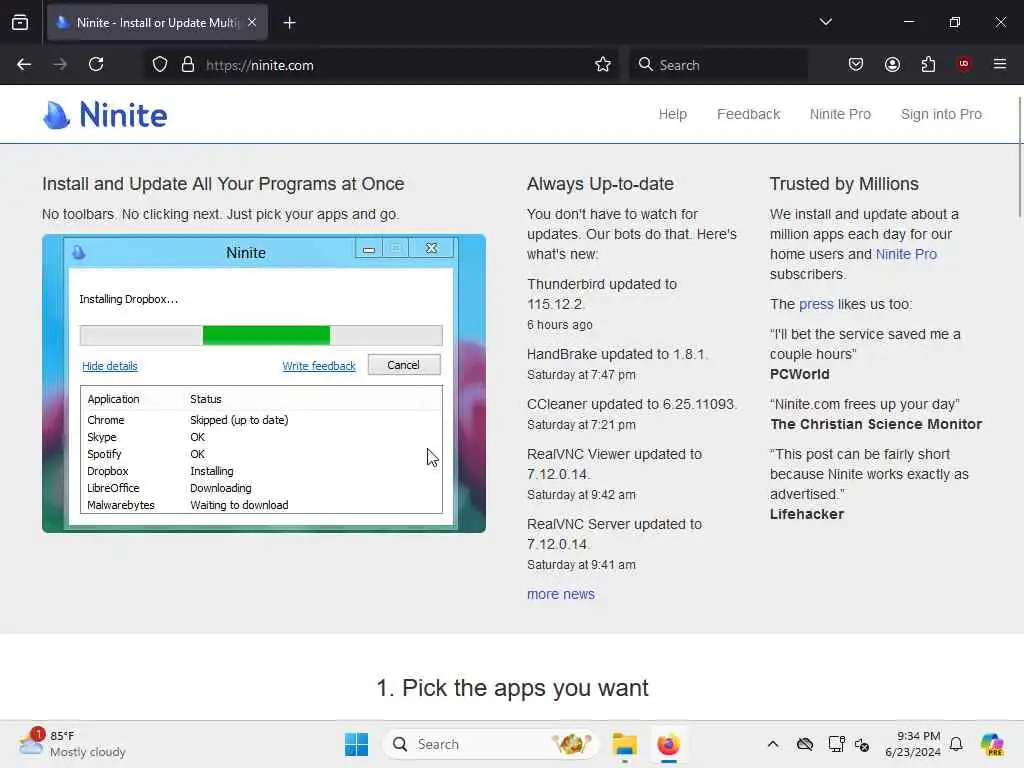Open the OneDrive cloud tray icon
This screenshot has height=768, width=1024.
(805, 744)
